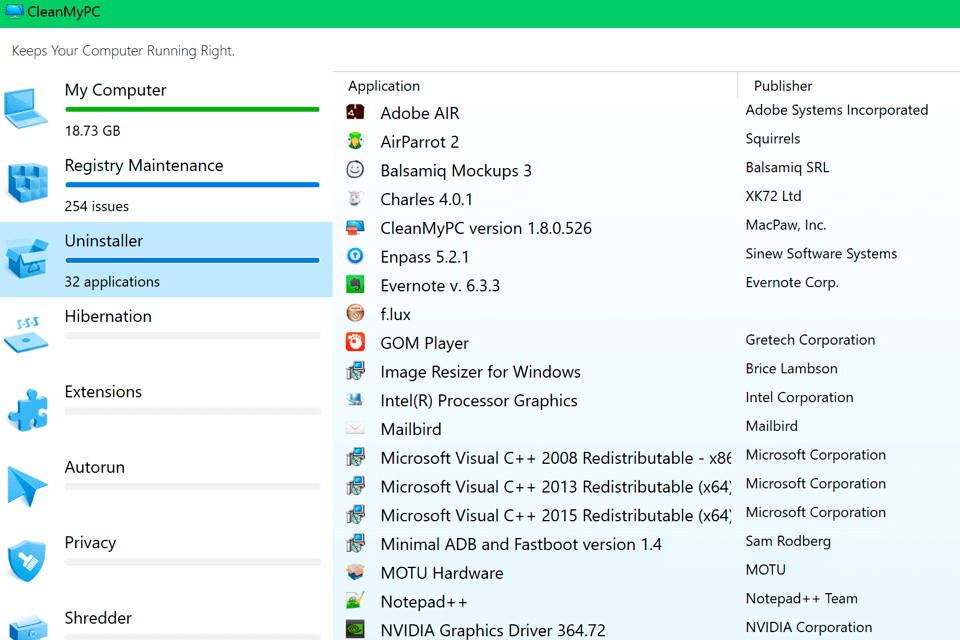The image size is (960, 640).
Task: Select Image Resizer for Windows entry
Action: point(480,372)
